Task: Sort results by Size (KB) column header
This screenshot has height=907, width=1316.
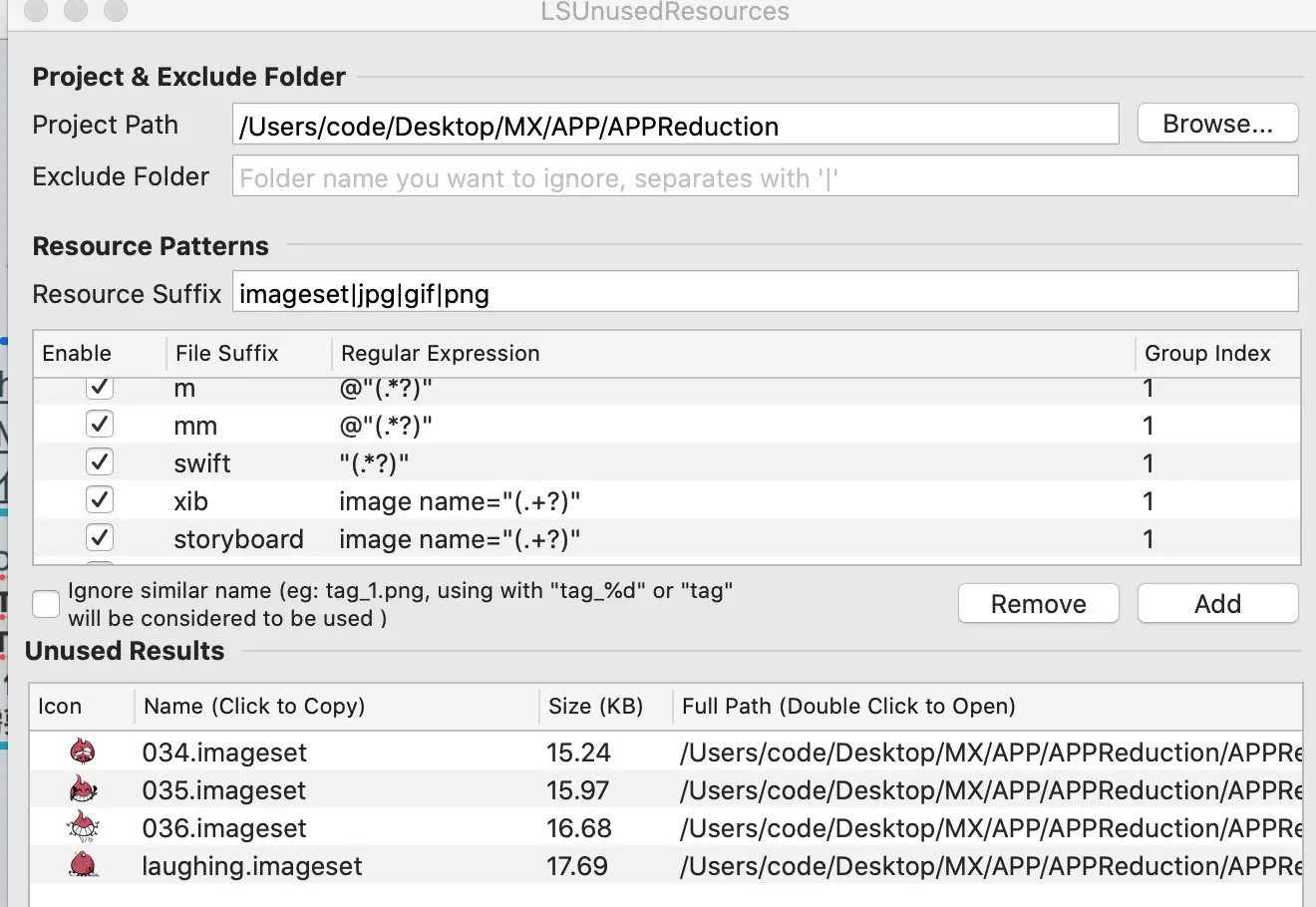Action: pyautogui.click(x=595, y=707)
